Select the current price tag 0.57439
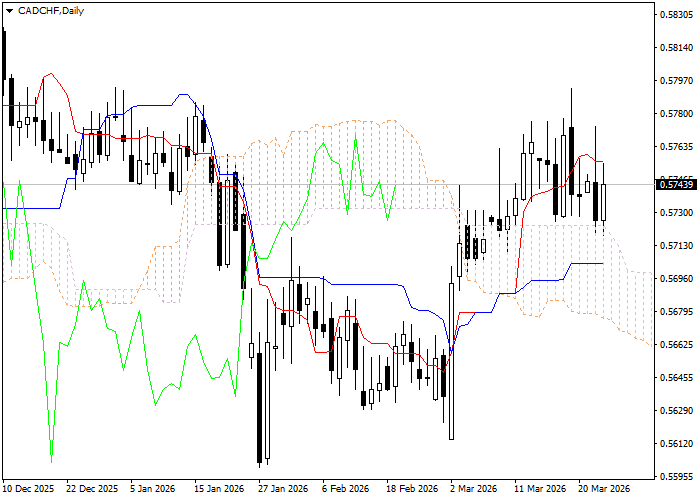The width and height of the screenshot is (700, 500). pos(677,184)
